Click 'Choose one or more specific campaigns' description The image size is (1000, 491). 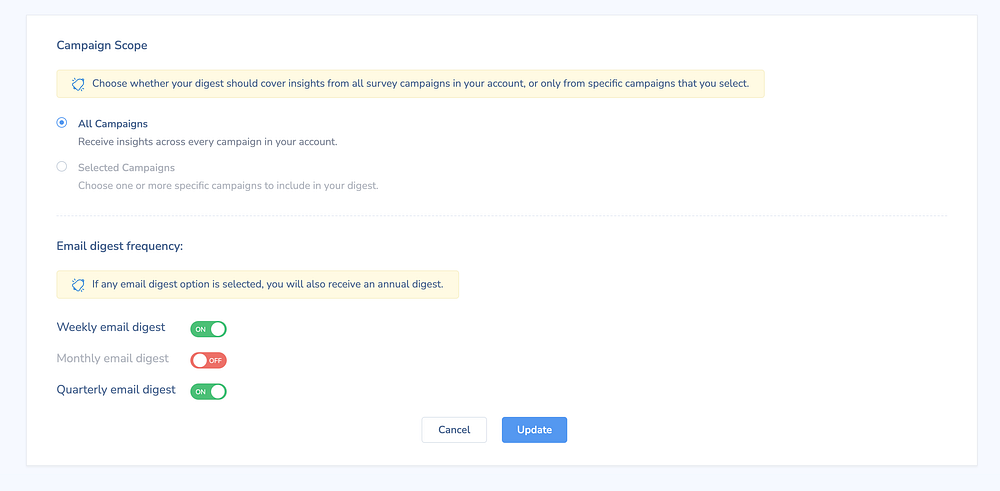(228, 186)
